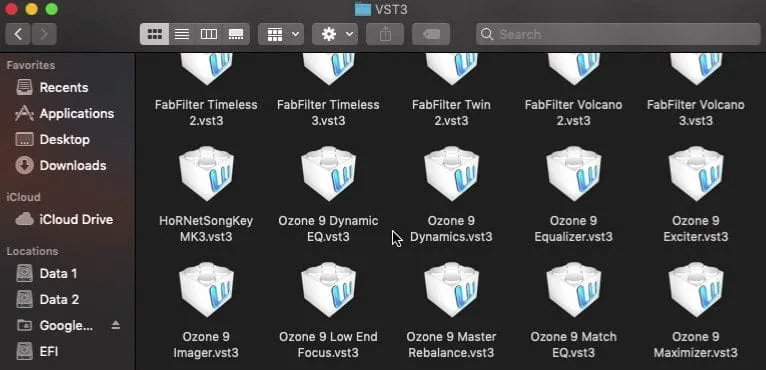Click the EFI disk icon
This screenshot has height=370, width=766.
coord(24,351)
